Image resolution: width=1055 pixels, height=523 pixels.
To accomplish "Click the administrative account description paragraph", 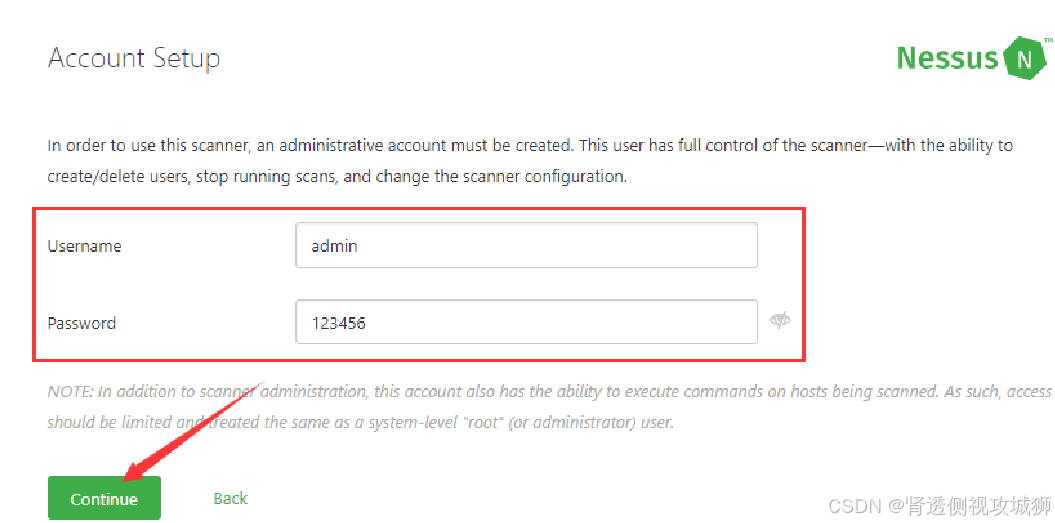I will [530, 161].
